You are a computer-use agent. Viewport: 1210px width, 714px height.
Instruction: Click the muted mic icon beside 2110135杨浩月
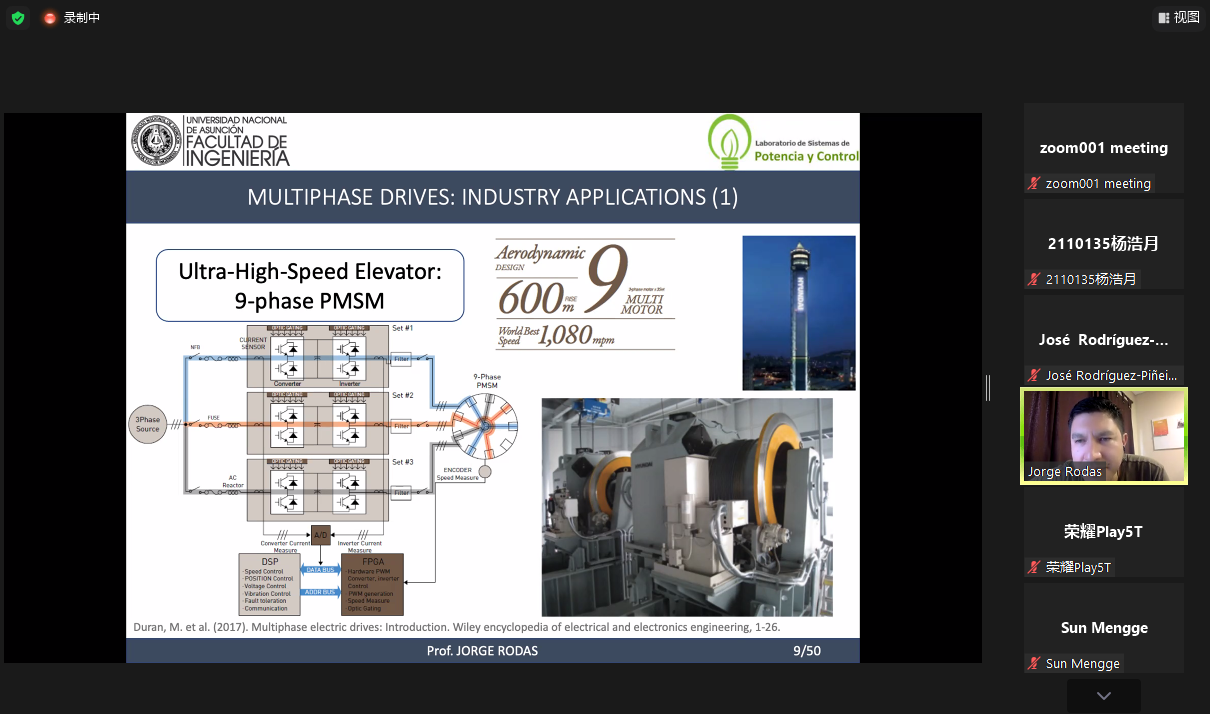[x=1035, y=279]
